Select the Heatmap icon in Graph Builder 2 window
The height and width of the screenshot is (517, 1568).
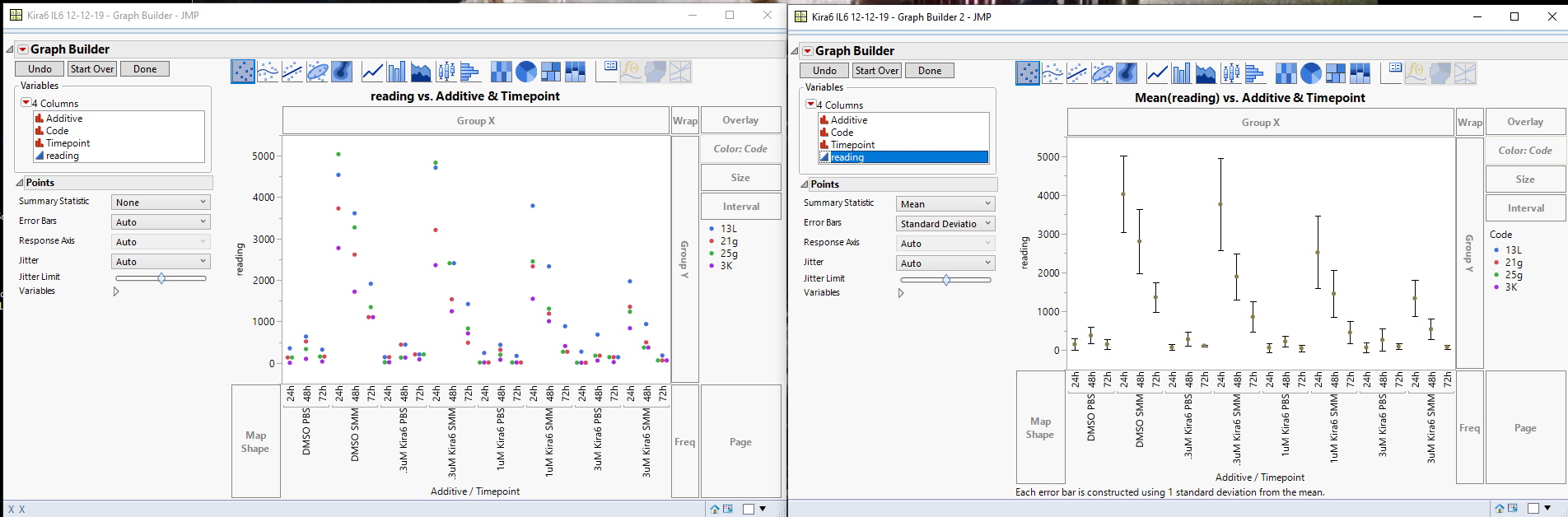pos(1286,74)
